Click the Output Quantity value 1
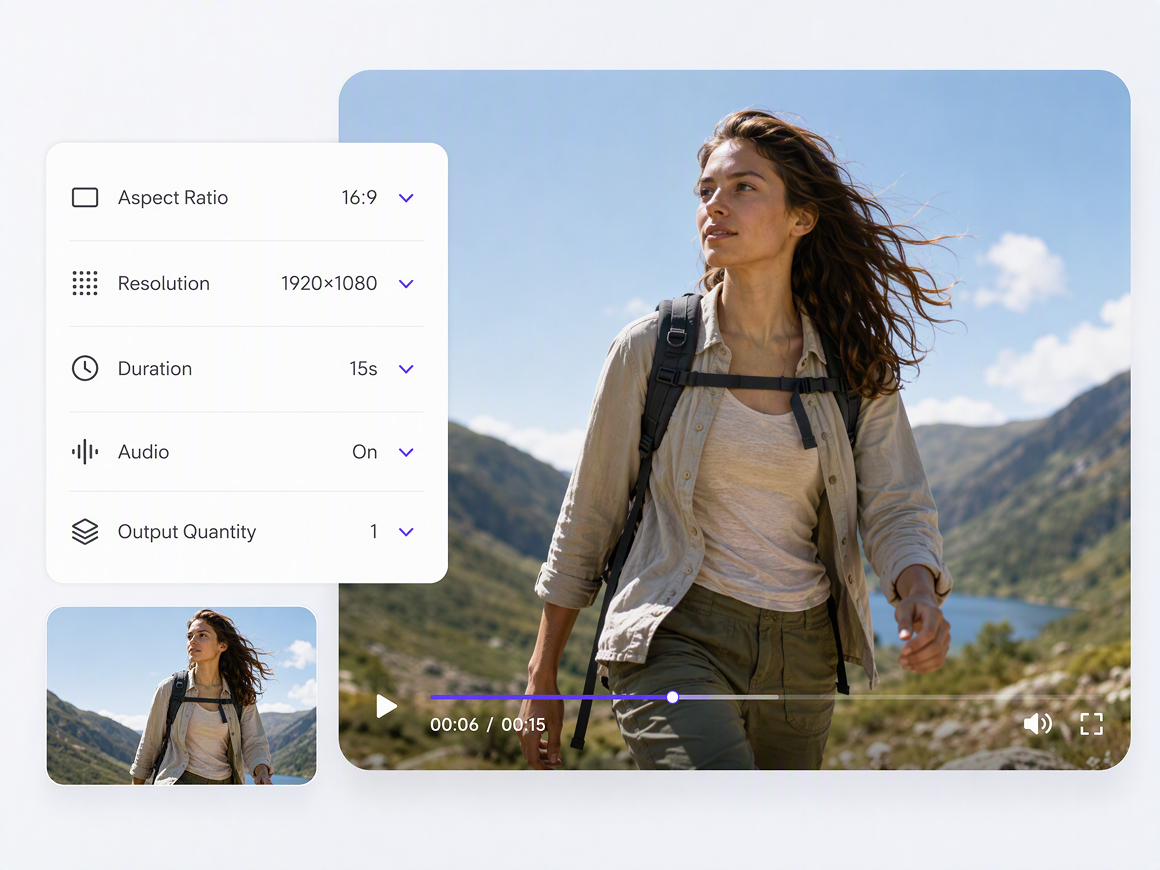1160x870 pixels. click(x=374, y=531)
